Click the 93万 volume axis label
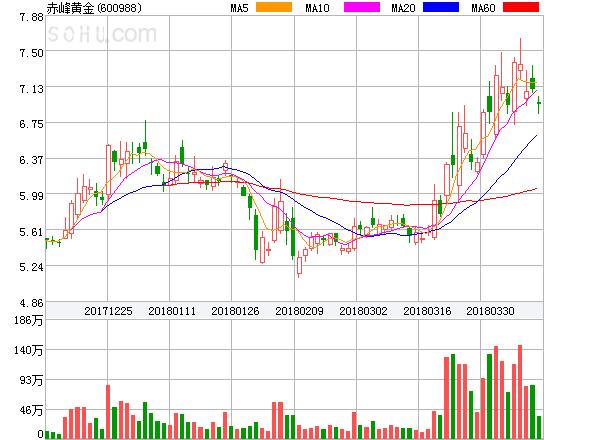 (x=31, y=380)
